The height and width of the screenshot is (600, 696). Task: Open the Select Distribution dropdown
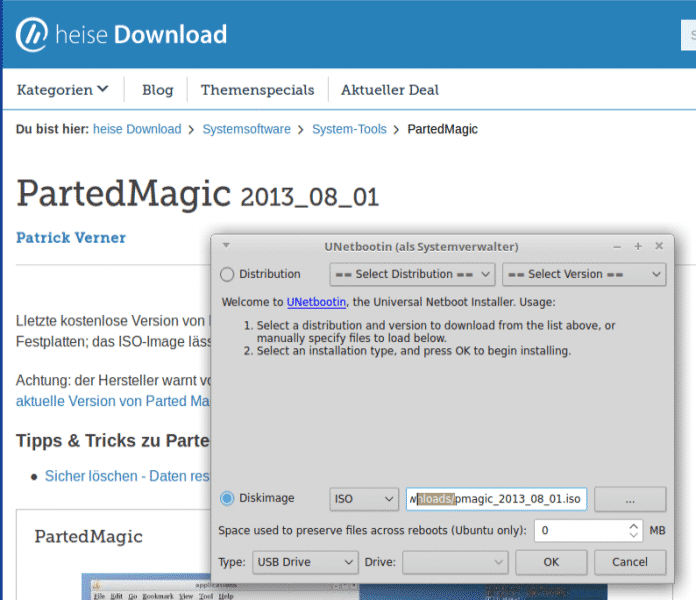tap(412, 274)
